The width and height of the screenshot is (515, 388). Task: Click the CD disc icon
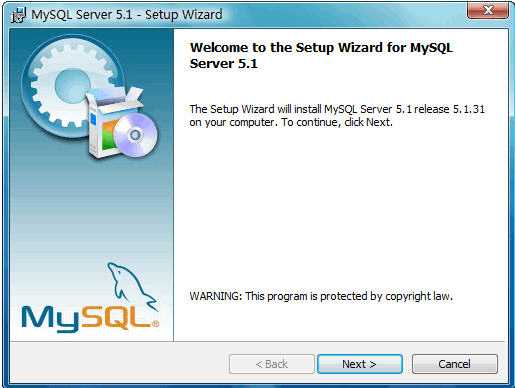tap(136, 135)
